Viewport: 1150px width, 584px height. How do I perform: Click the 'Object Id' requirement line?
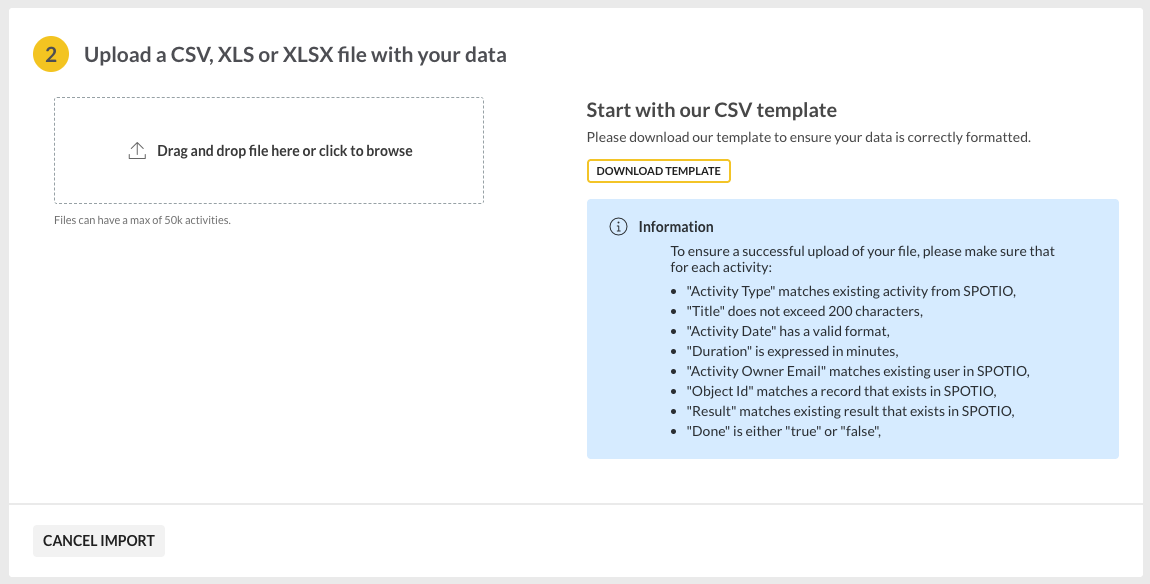click(x=841, y=391)
